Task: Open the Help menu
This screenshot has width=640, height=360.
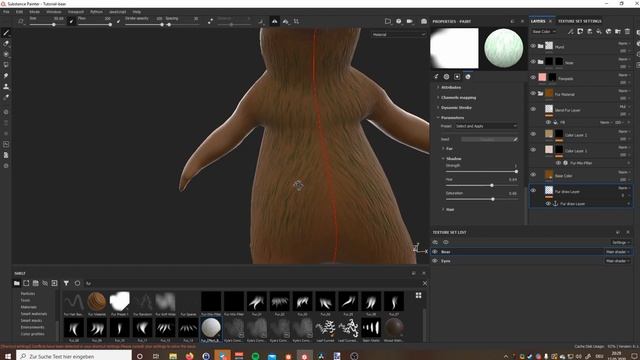Action: [x=137, y=12]
